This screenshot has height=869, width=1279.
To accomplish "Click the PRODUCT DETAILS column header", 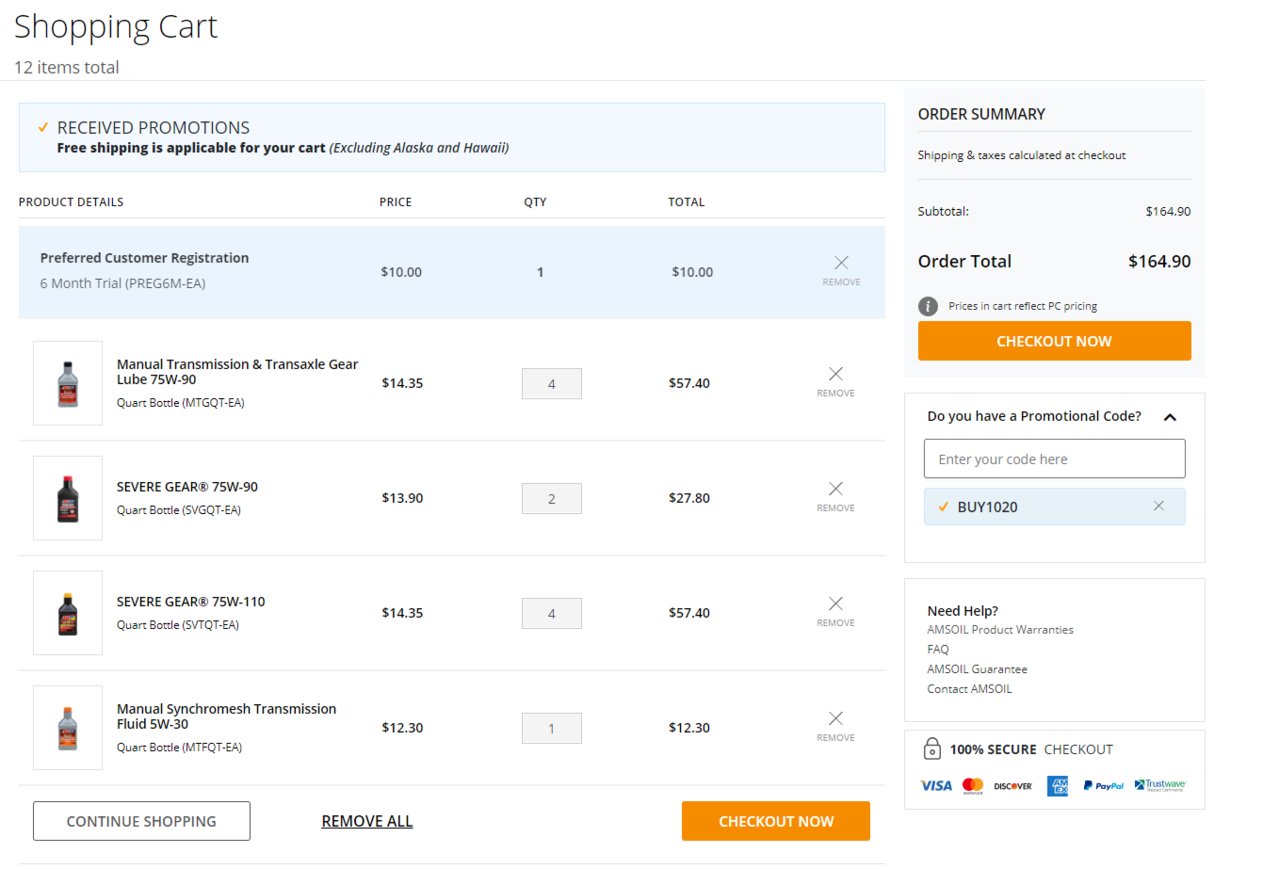I will coord(71,202).
